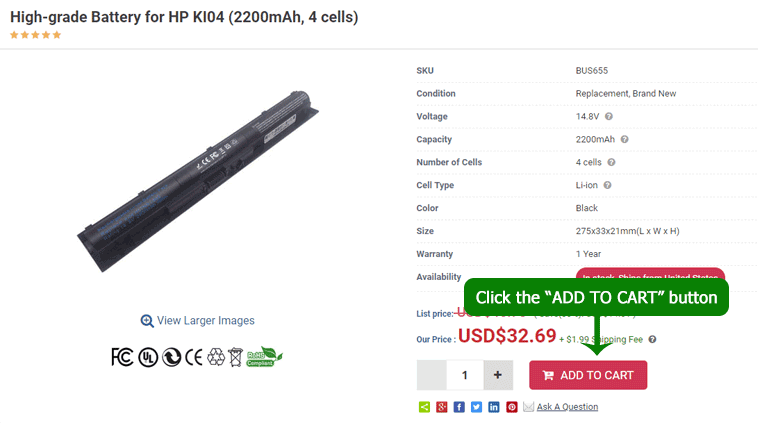Viewport: 758px width, 423px height.
Task: Click the green share icon
Action: [x=424, y=407]
